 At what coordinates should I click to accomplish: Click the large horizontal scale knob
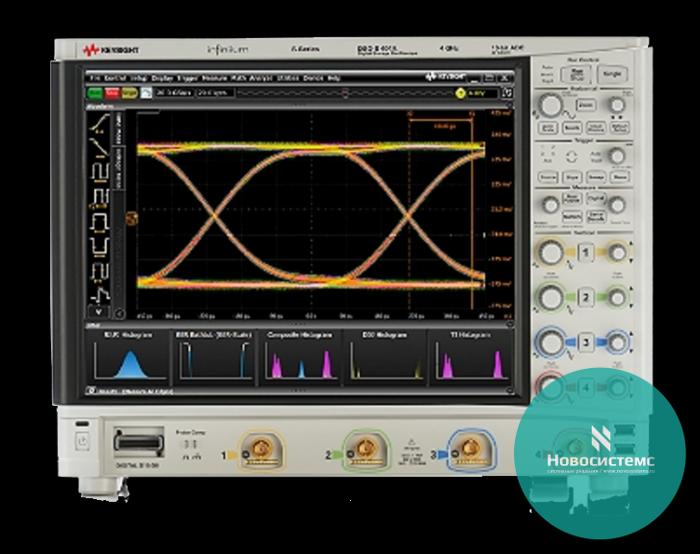pos(550,106)
